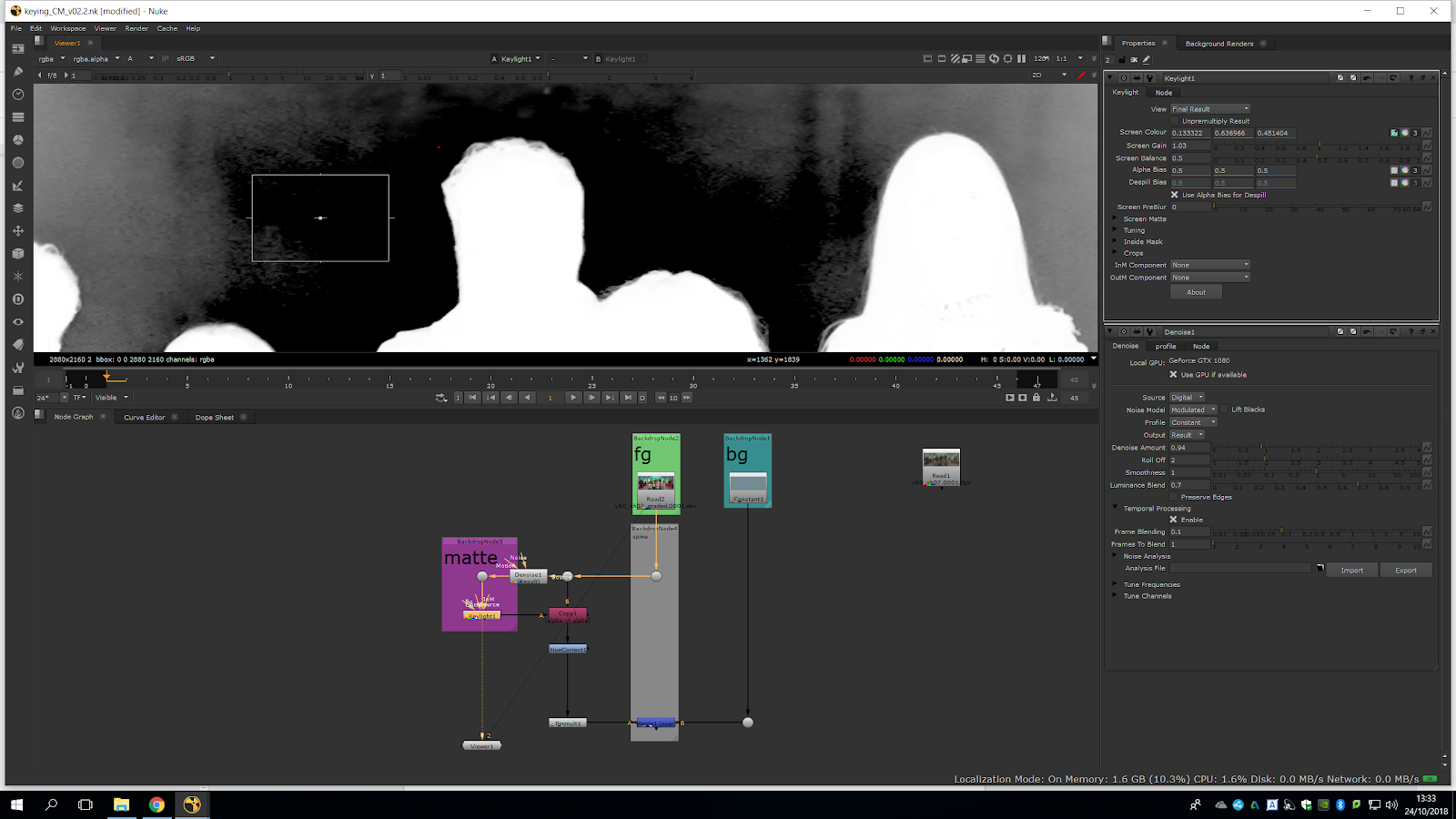Open the Noise Model dropdown
Viewport: 1456px width, 819px height.
click(x=1192, y=409)
